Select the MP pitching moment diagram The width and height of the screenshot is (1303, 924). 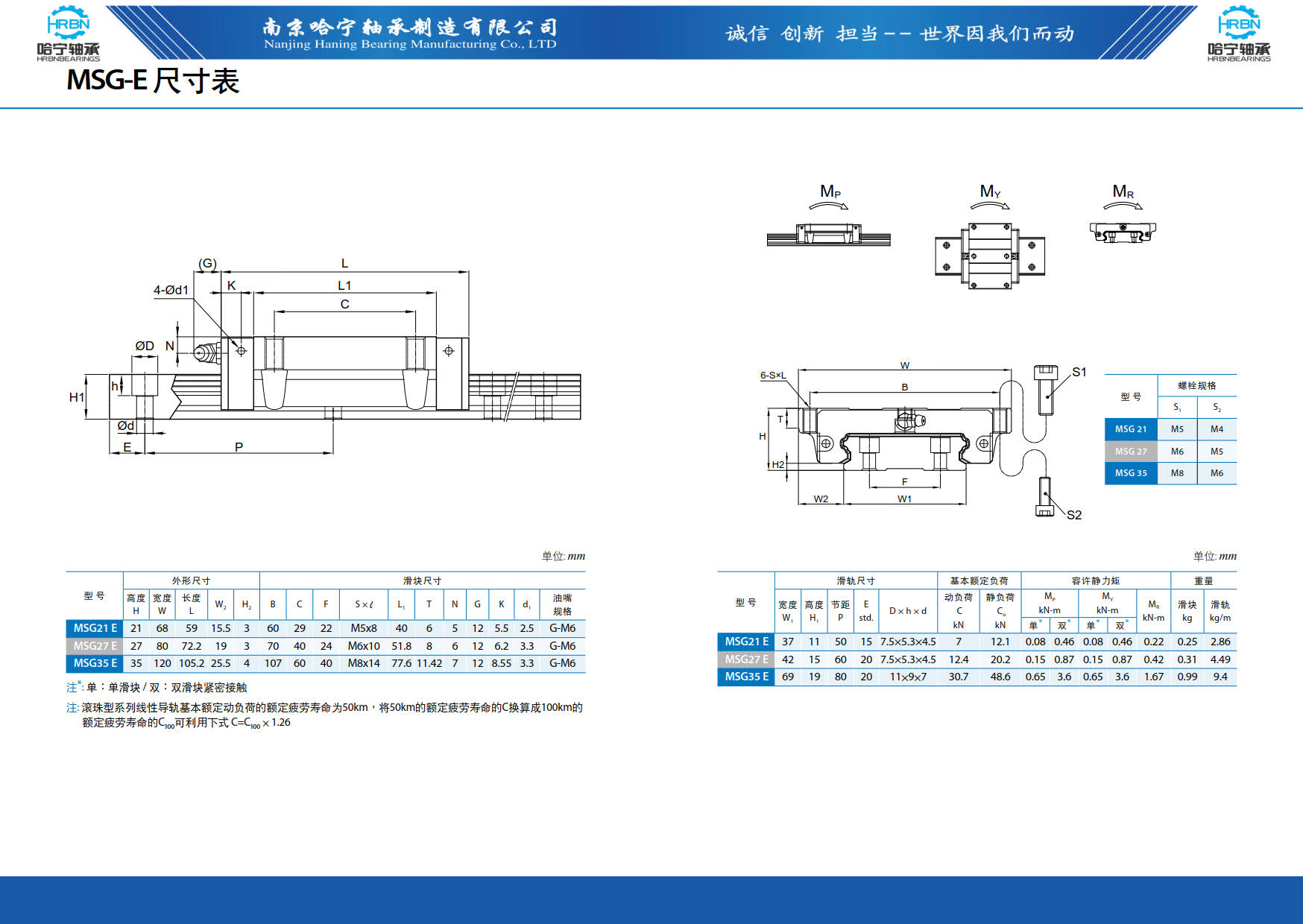pos(829,215)
